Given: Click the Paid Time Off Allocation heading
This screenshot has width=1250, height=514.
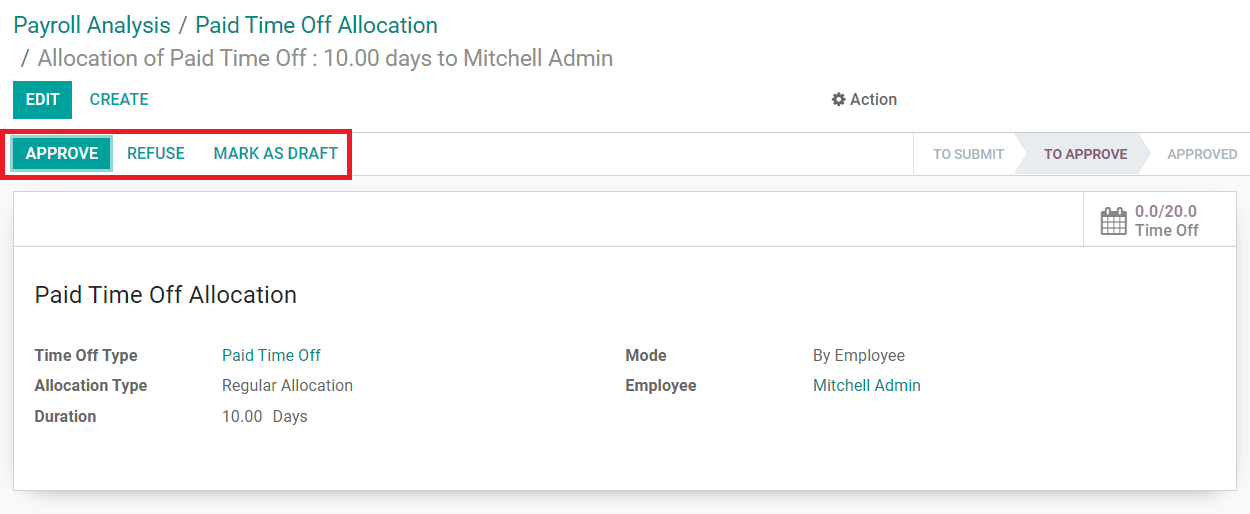Looking at the screenshot, I should (x=166, y=295).
